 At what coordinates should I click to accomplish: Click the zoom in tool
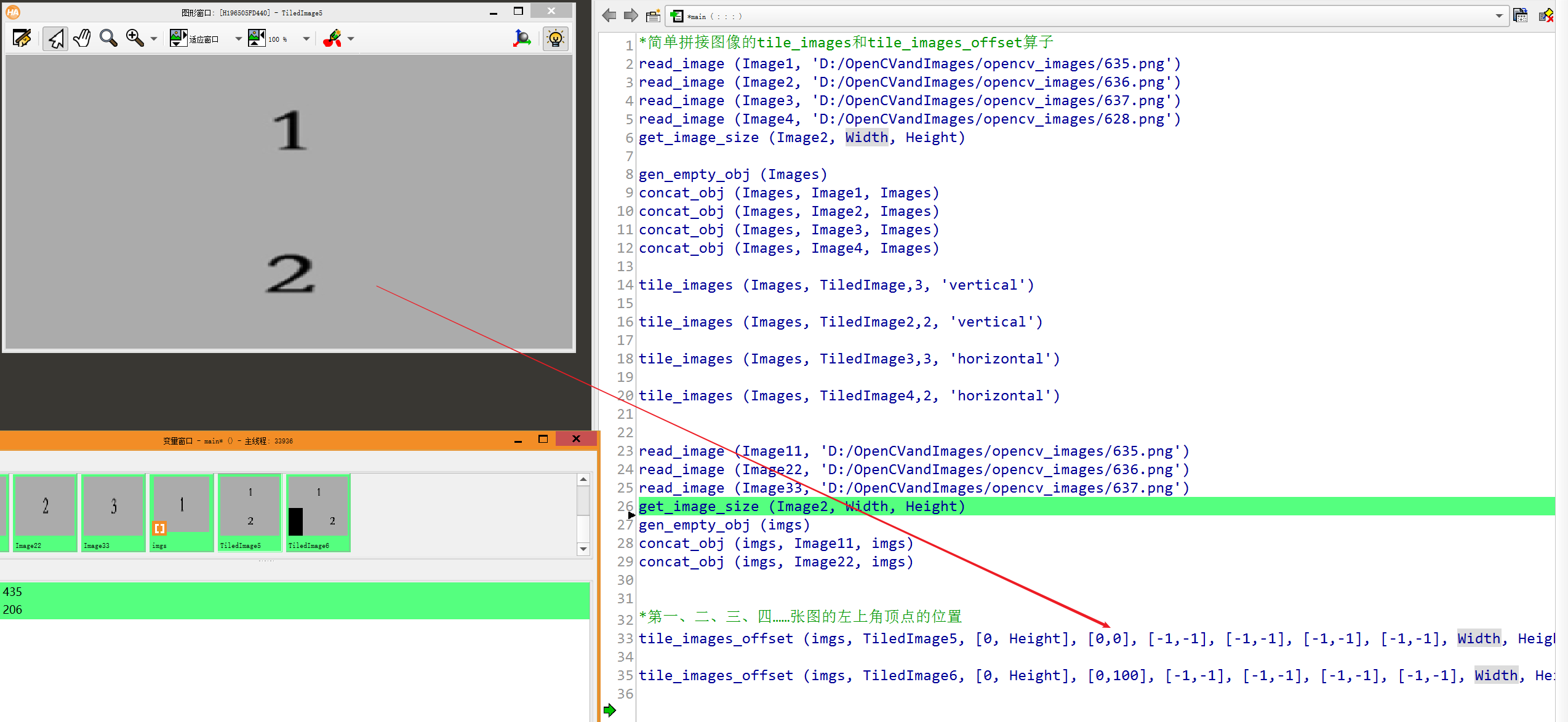pyautogui.click(x=134, y=39)
